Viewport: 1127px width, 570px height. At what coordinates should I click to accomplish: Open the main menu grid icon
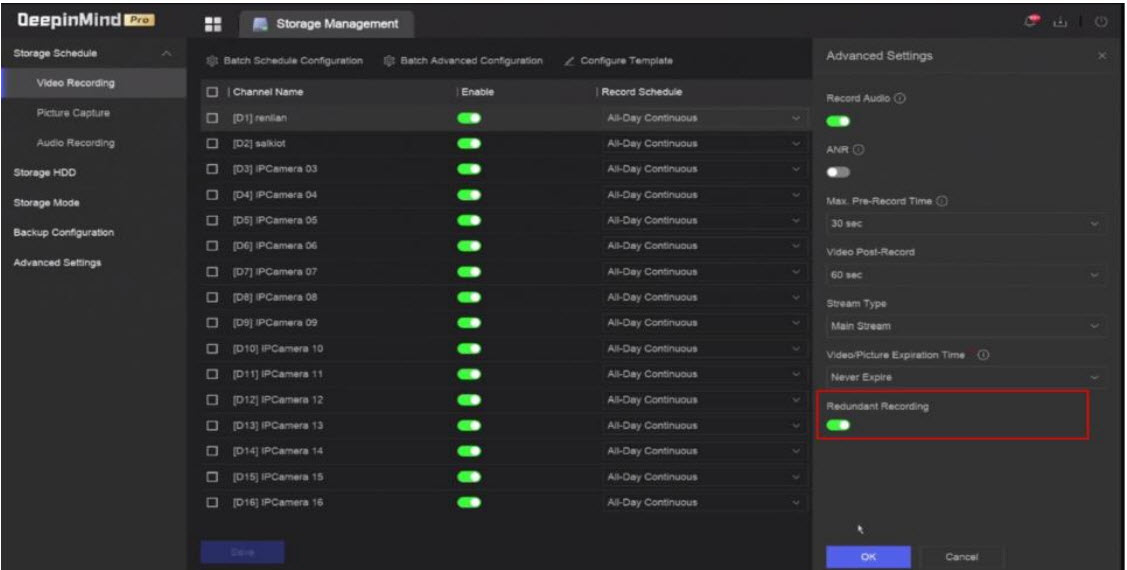211,23
